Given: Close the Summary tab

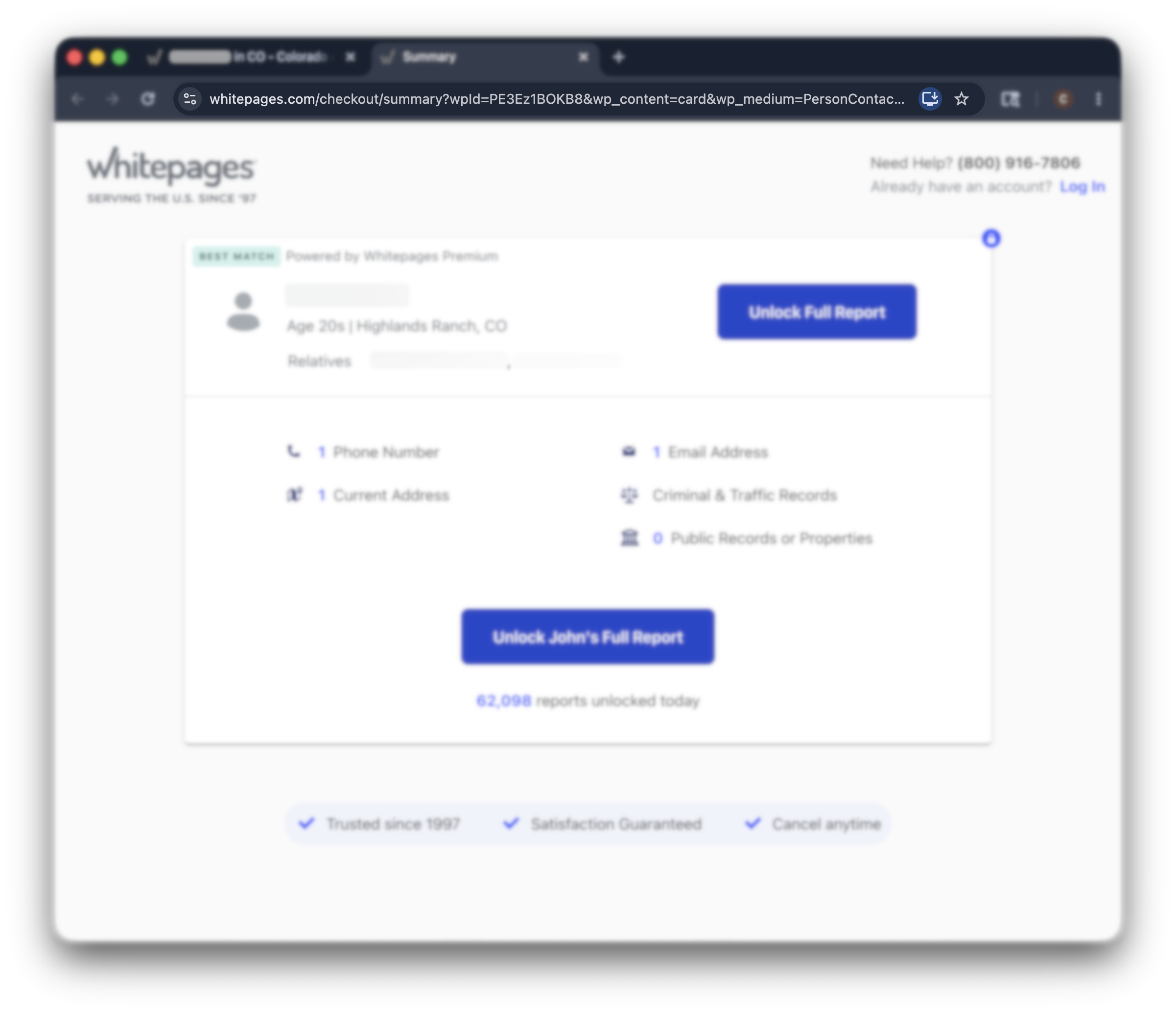Looking at the screenshot, I should point(584,57).
